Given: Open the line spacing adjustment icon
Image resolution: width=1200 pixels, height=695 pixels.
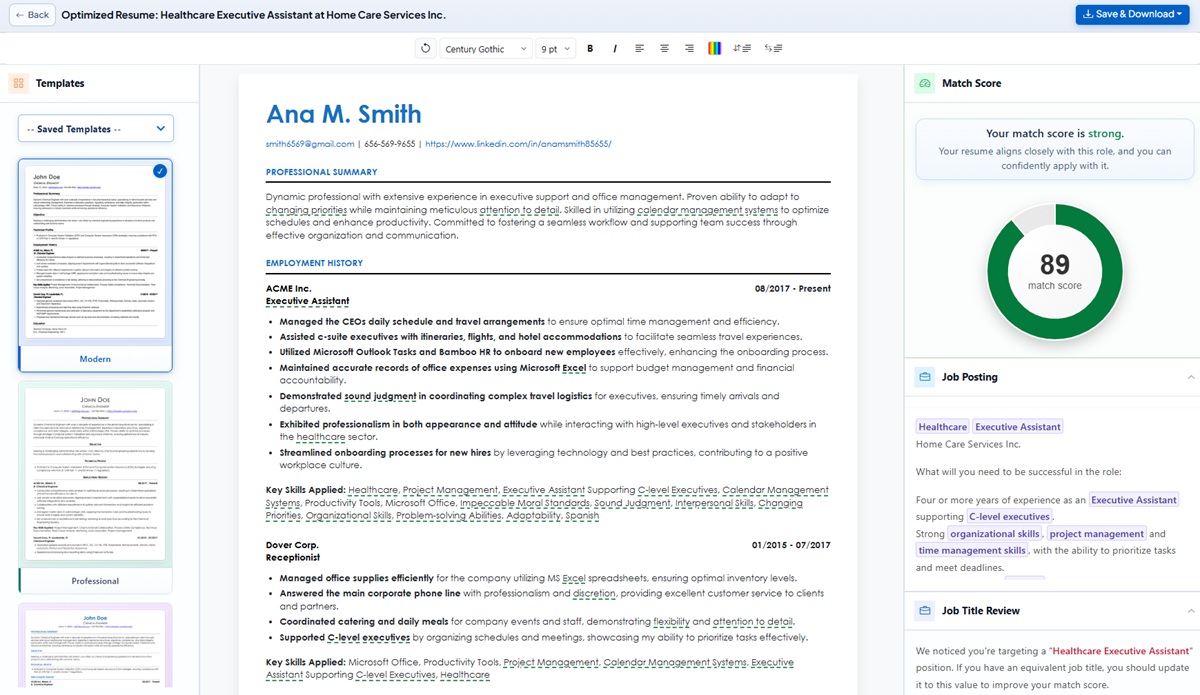Looking at the screenshot, I should coord(742,48).
